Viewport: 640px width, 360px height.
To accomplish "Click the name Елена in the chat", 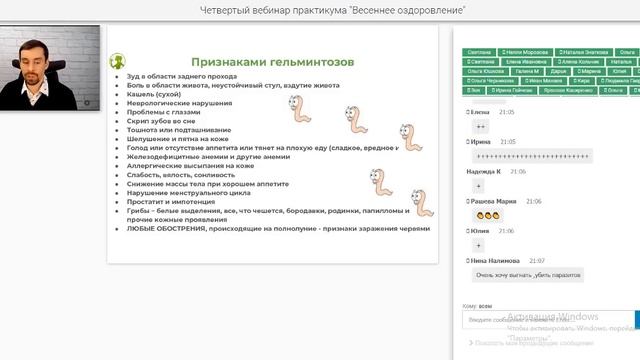I will [x=480, y=112].
